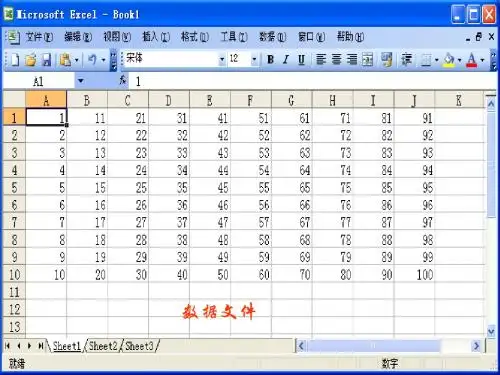This screenshot has height=375, width=500.
Task: Jump to the first sheet tab
Action: (8, 346)
